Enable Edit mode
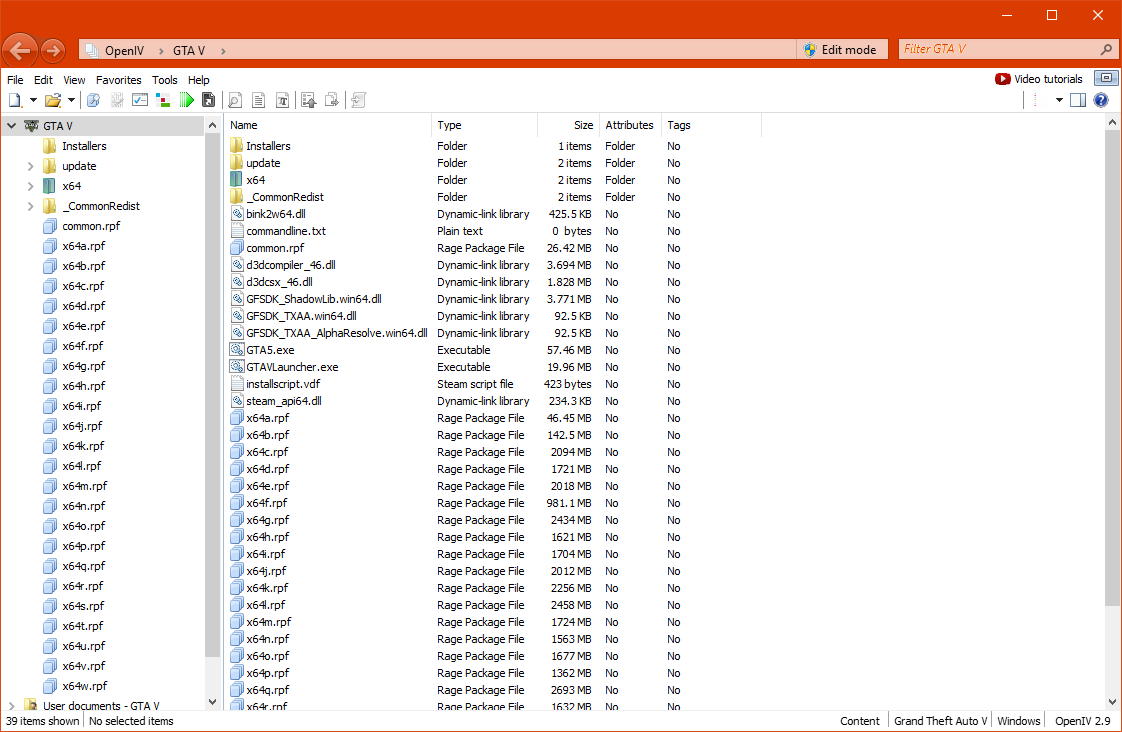The height and width of the screenshot is (732, 1122). pyautogui.click(x=840, y=49)
